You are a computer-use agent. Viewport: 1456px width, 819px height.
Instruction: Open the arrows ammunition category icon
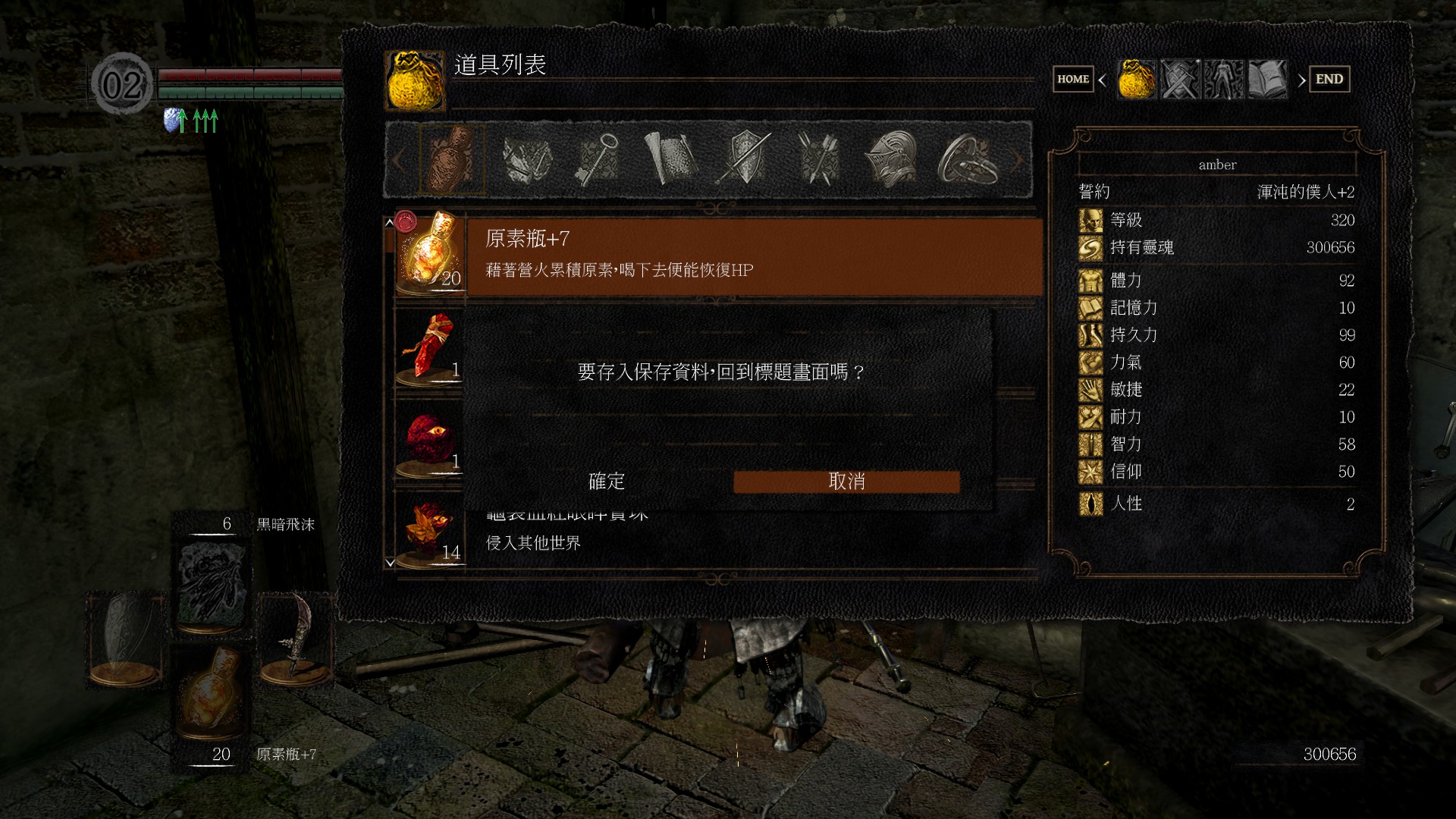pos(817,159)
